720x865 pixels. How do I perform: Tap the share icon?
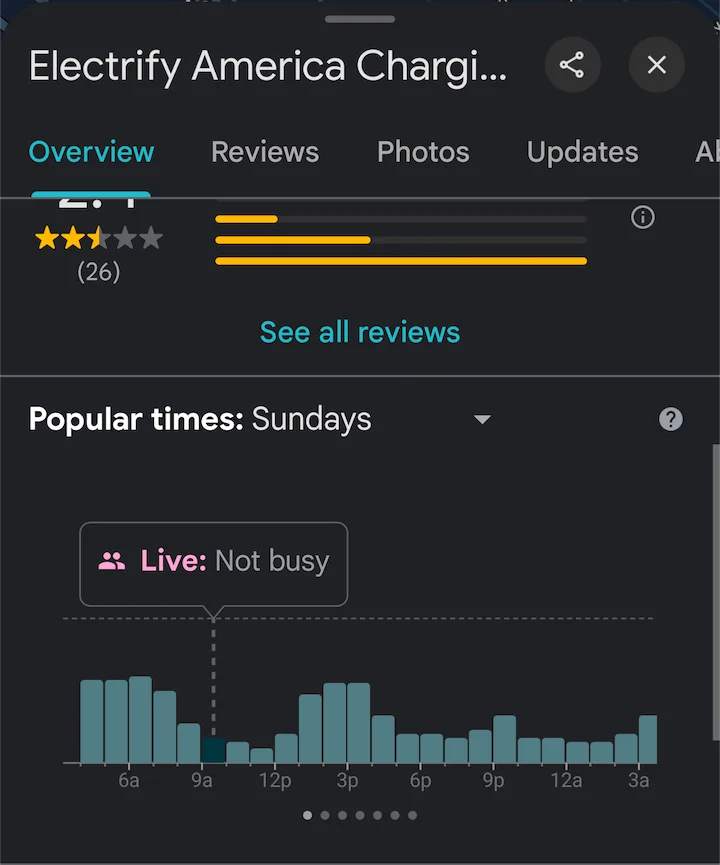click(x=572, y=65)
